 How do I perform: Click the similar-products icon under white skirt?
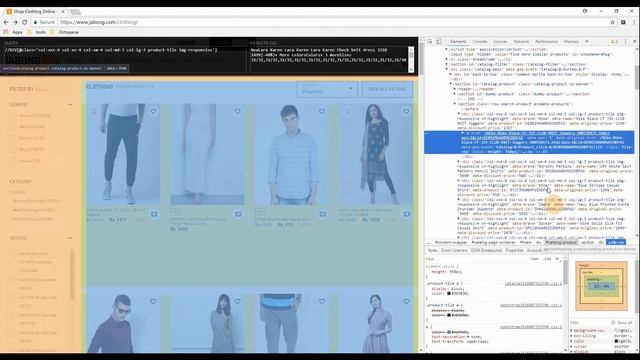point(238,214)
